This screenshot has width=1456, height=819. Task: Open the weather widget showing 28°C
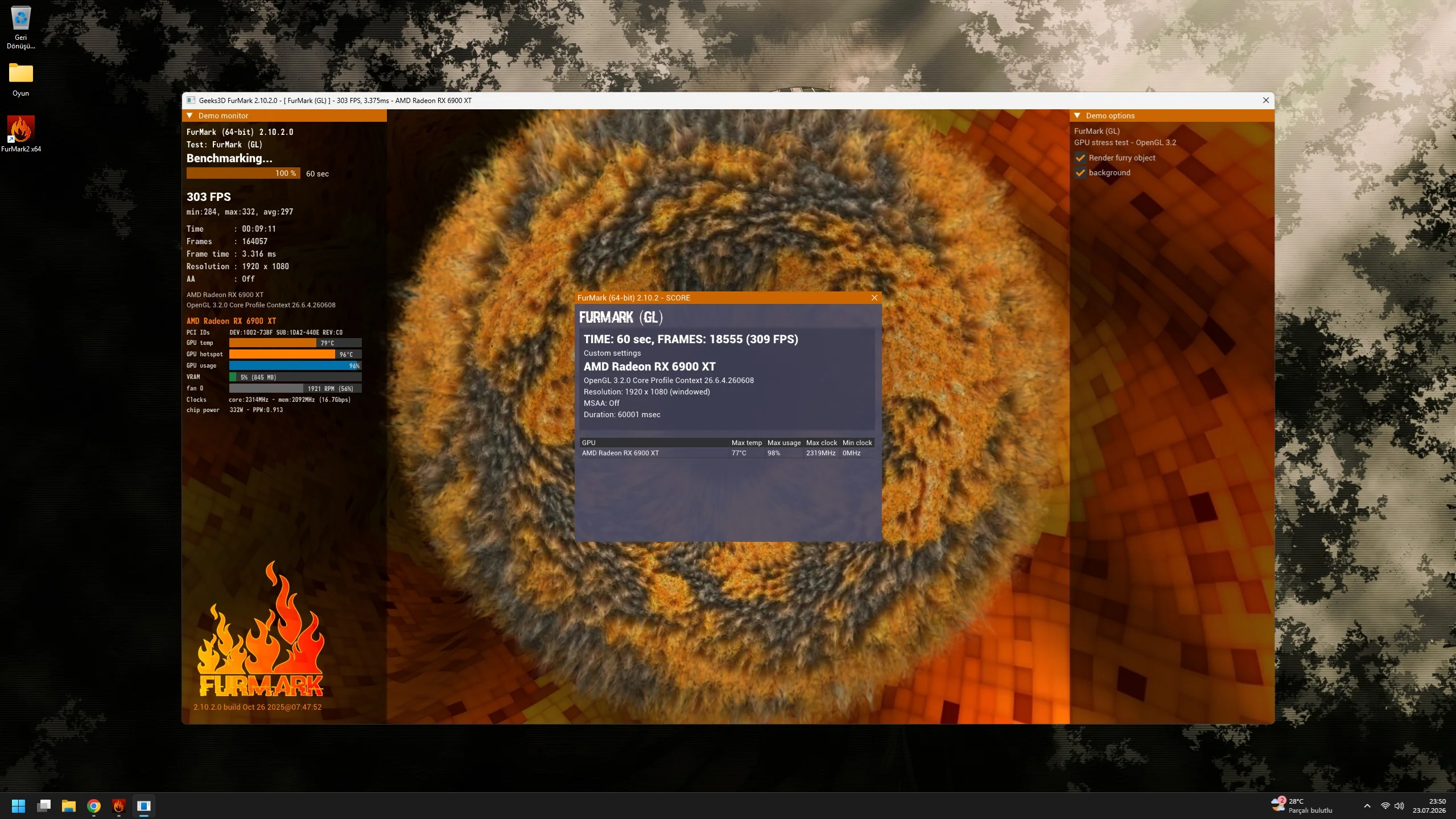click(x=1302, y=806)
